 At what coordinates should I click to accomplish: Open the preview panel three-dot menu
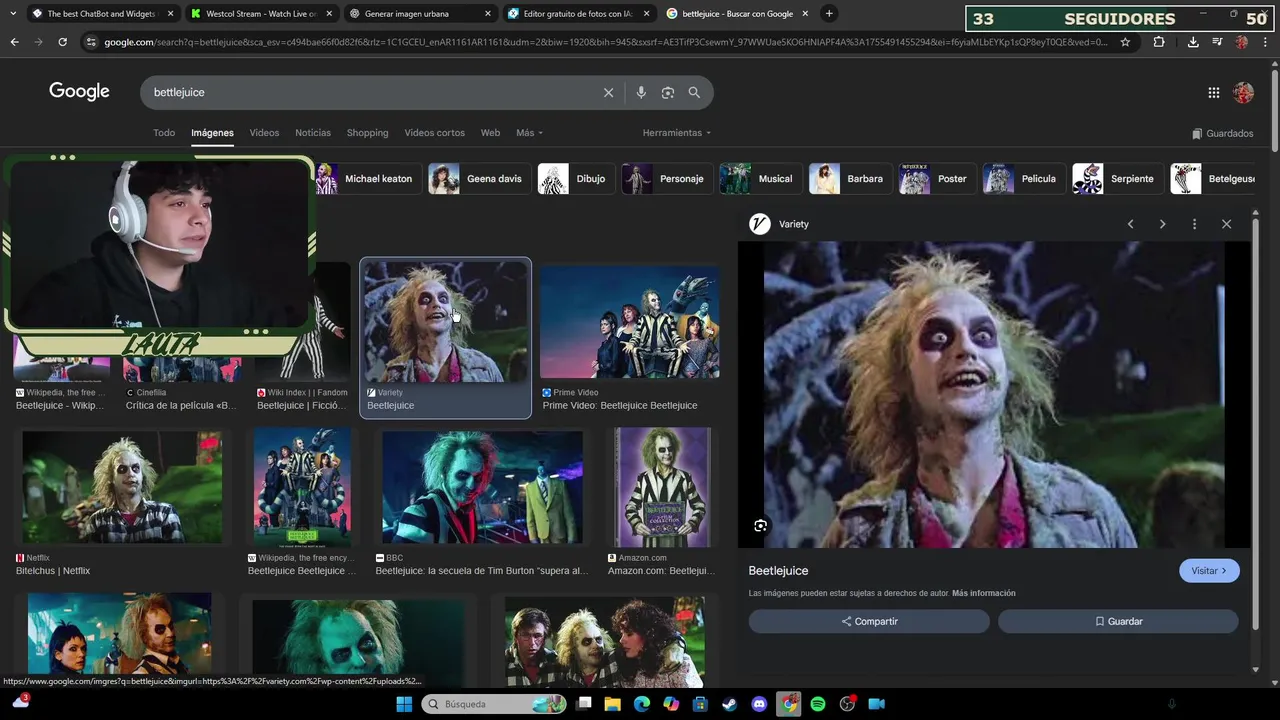[x=1194, y=224]
